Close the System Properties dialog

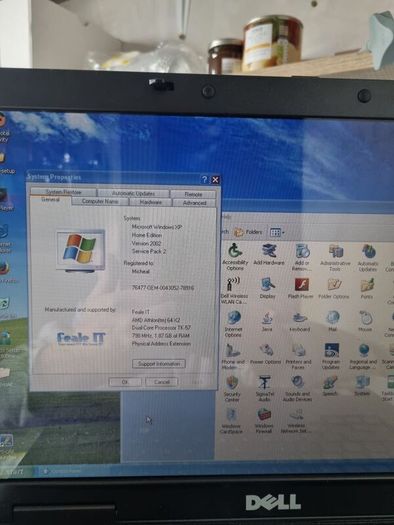(215, 180)
